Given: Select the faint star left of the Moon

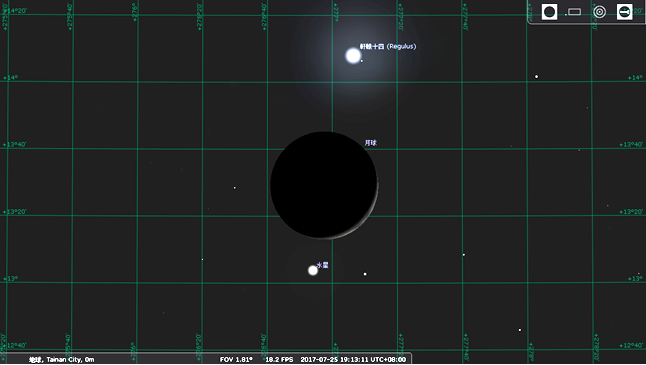Looking at the screenshot, I should [x=235, y=188].
